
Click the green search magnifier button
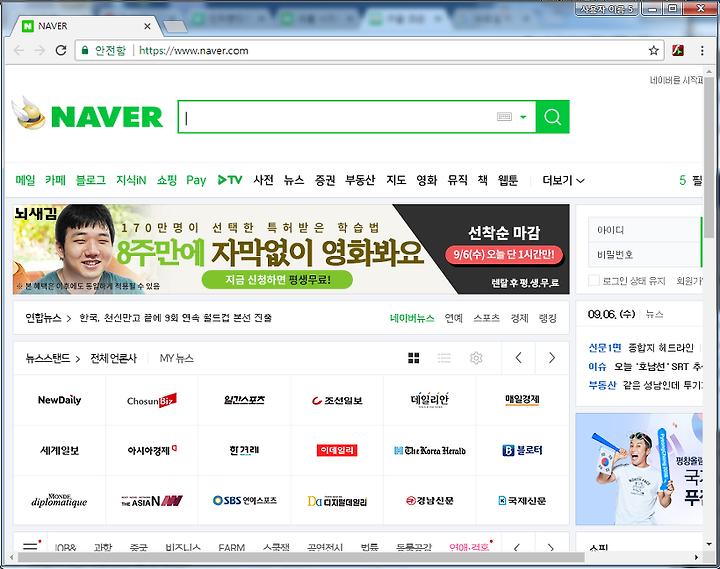[552, 117]
